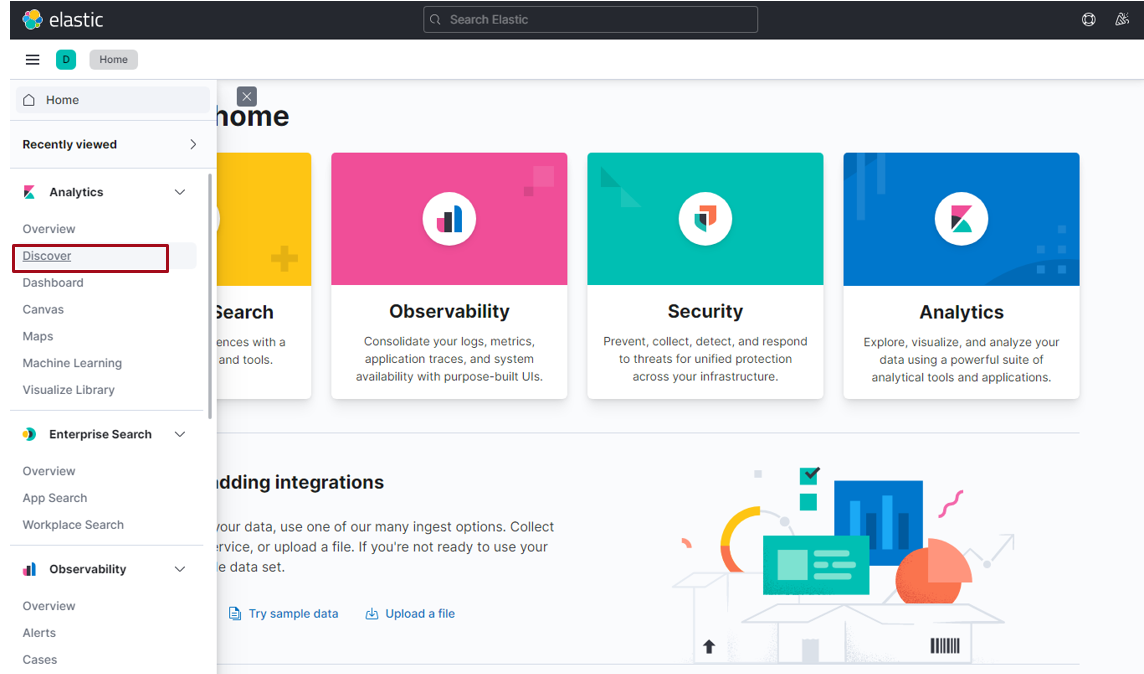1144x674 pixels.
Task: Collapse the Enterprise Search section chevron
Action: click(180, 434)
